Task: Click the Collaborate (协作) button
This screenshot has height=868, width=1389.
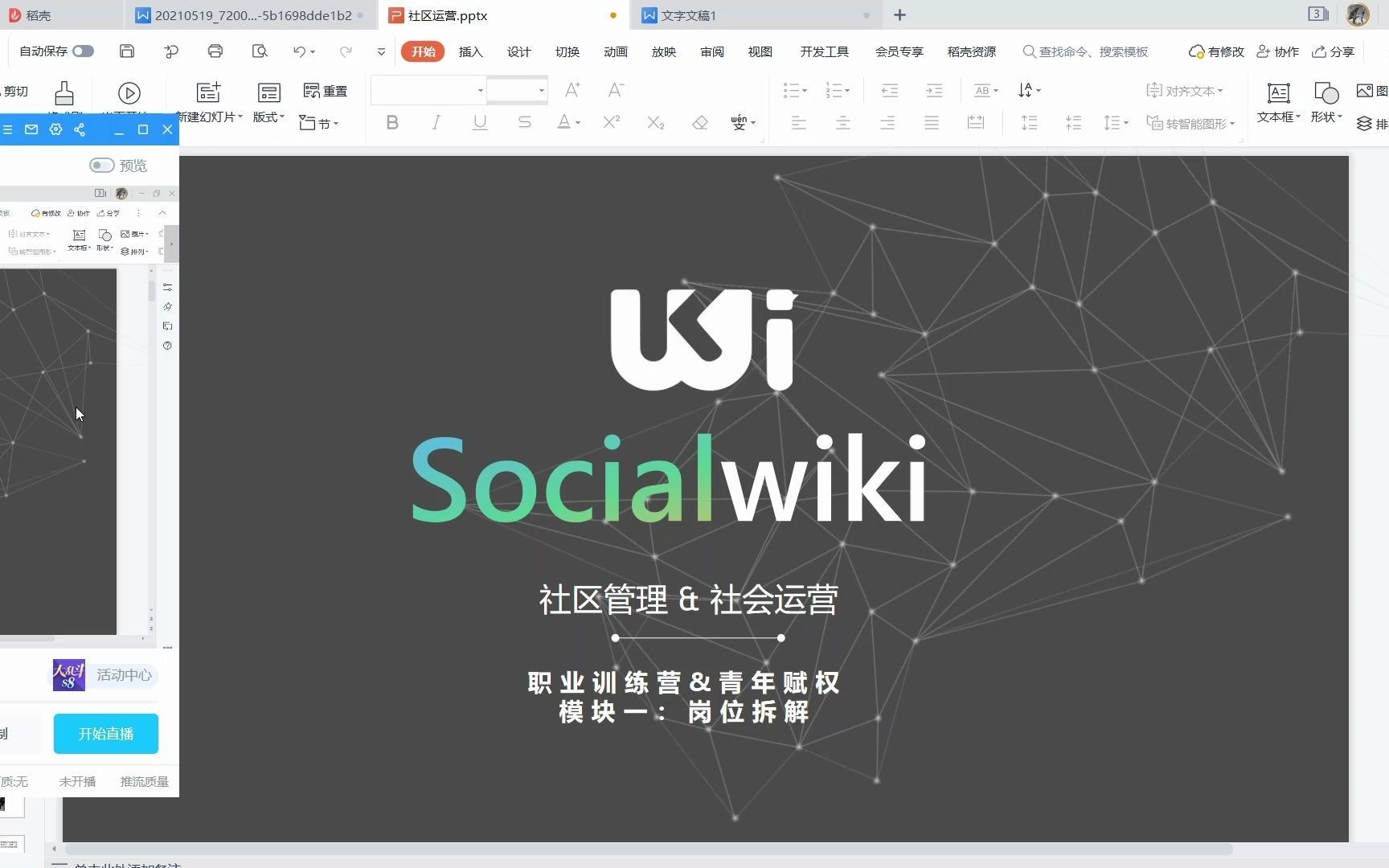Action: pos(1278,51)
